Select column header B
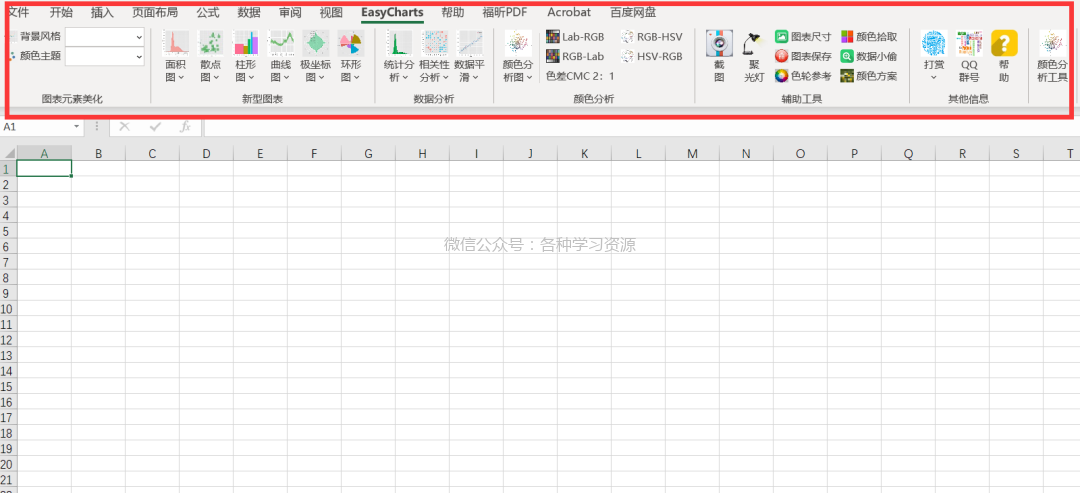The width and height of the screenshot is (1080, 493). (98, 154)
